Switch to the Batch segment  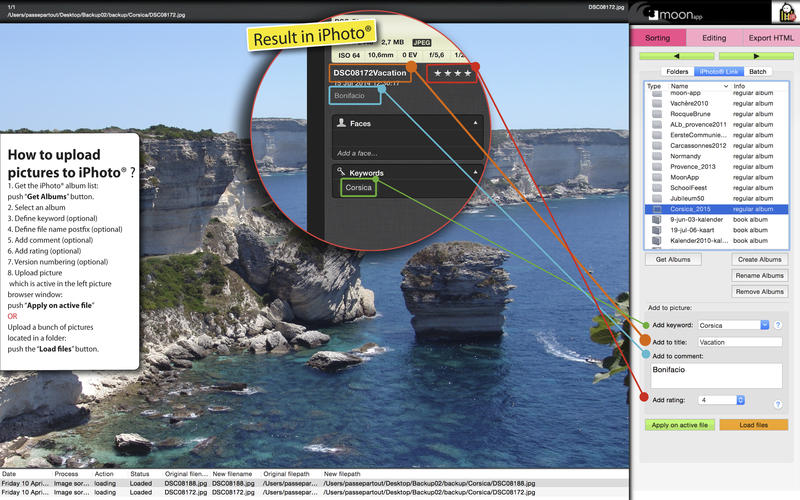(x=757, y=72)
